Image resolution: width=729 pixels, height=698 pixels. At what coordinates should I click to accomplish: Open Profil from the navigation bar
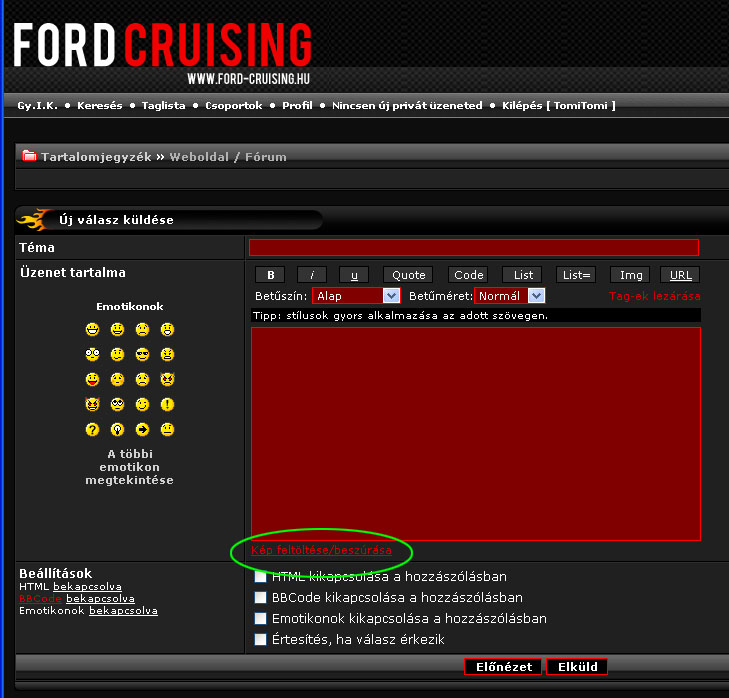point(297,106)
